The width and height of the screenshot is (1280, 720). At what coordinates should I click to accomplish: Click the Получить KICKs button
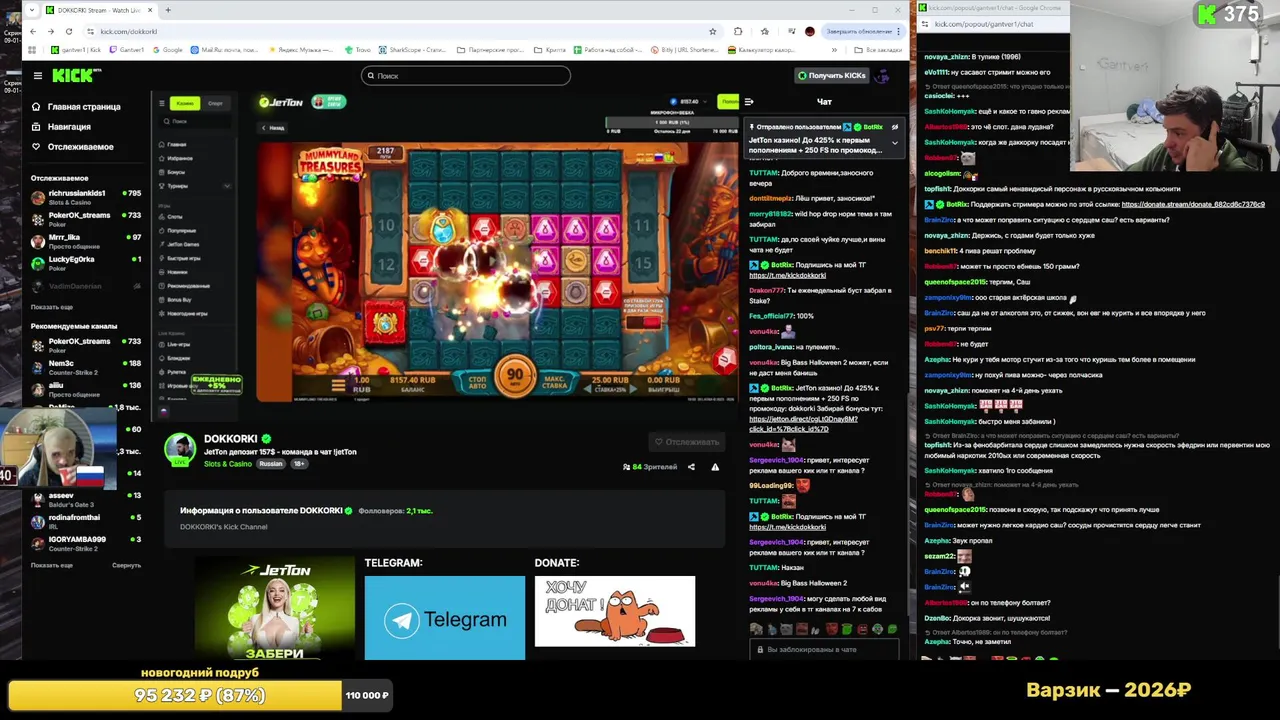pyautogui.click(x=831, y=75)
